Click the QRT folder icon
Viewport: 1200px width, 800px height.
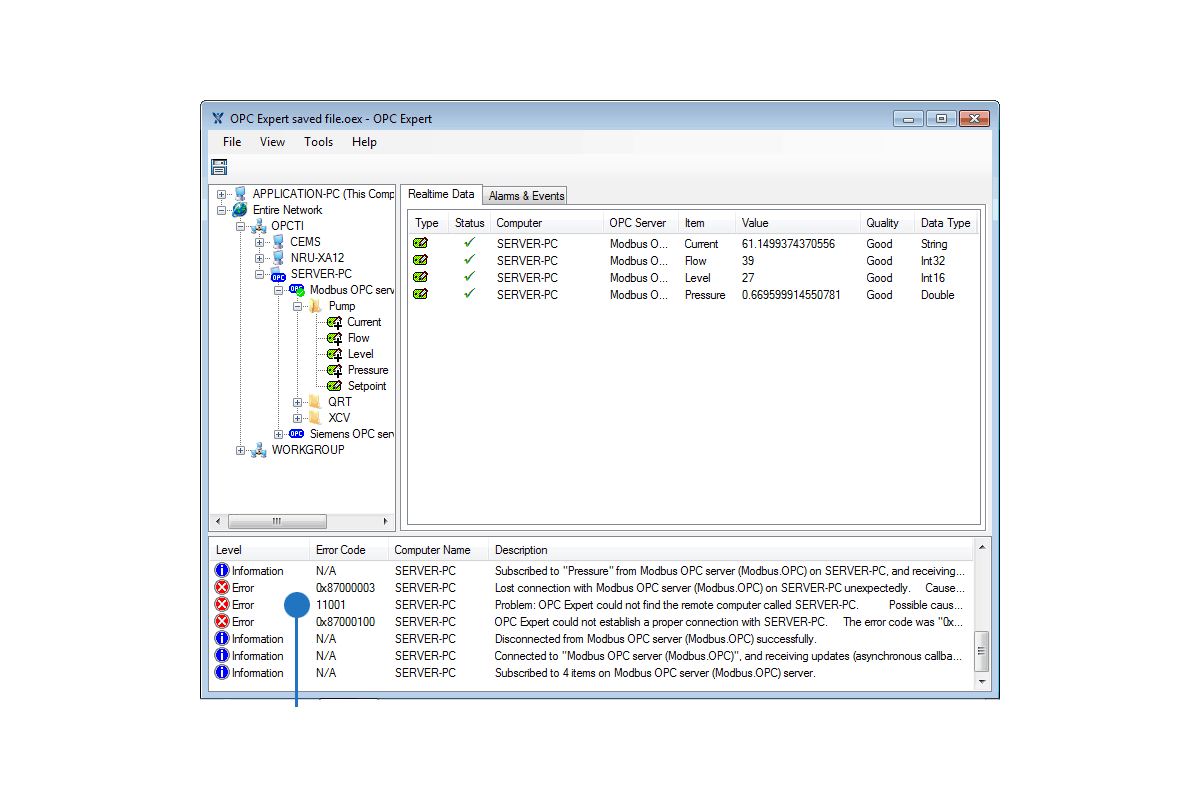(316, 402)
